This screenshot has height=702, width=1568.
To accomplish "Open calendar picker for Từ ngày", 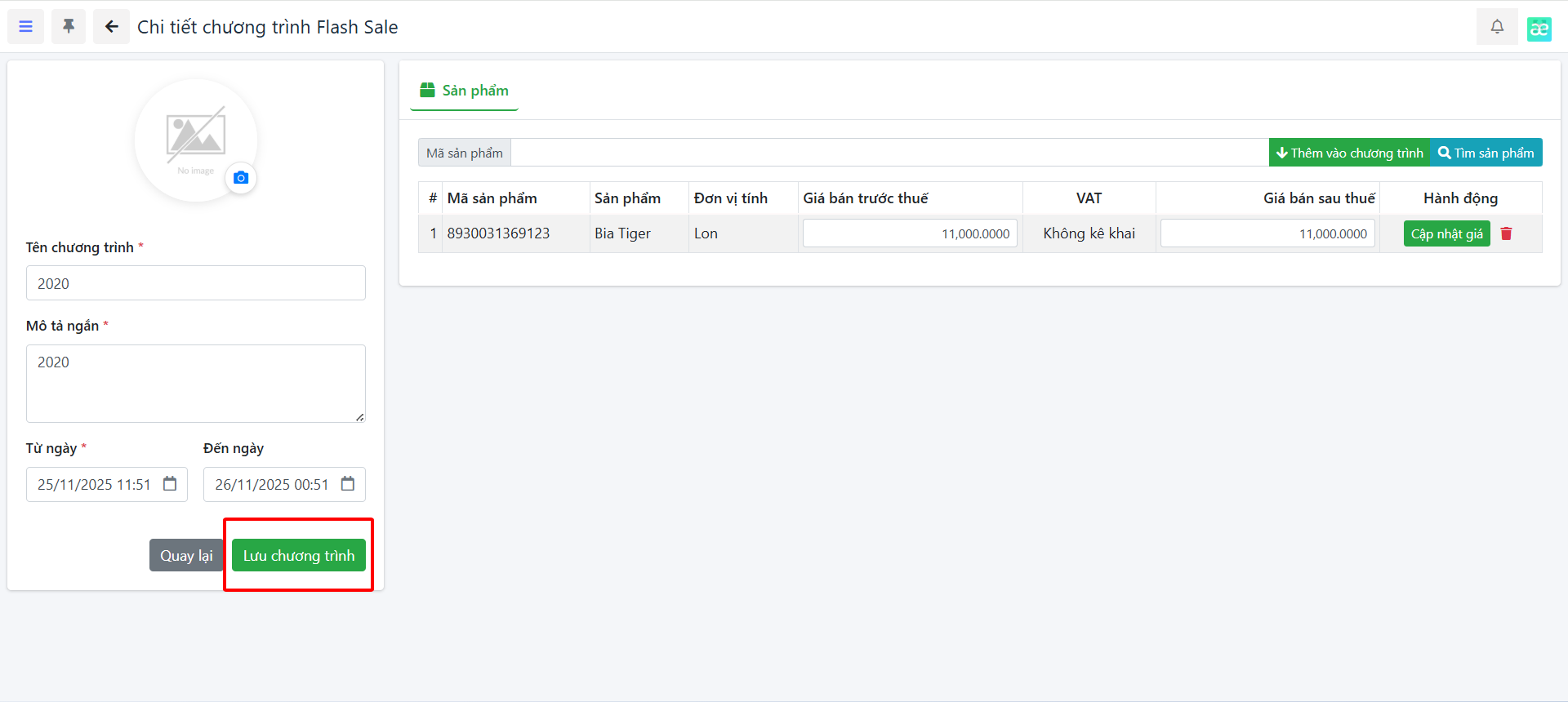I will [x=170, y=484].
